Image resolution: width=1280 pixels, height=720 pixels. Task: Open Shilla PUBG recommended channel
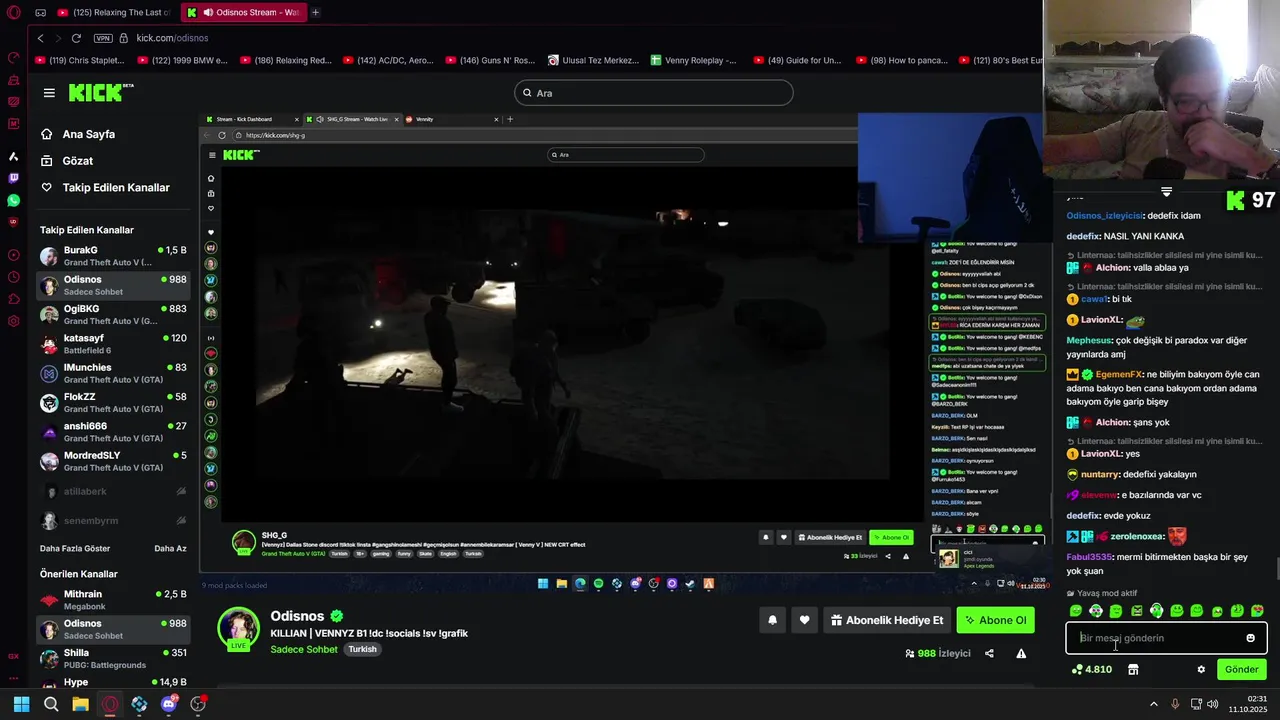click(x=113, y=659)
